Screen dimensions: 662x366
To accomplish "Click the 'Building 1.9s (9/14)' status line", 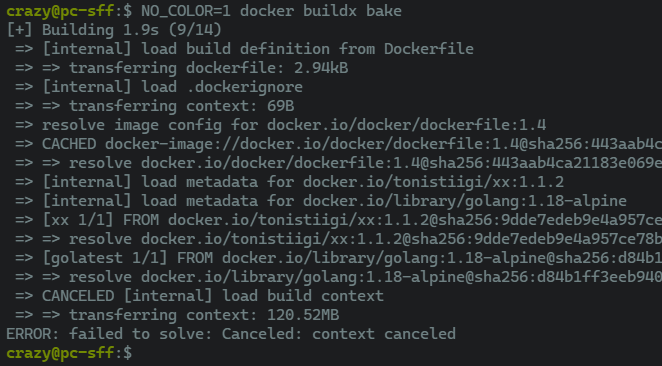I will pyautogui.click(x=114, y=30).
